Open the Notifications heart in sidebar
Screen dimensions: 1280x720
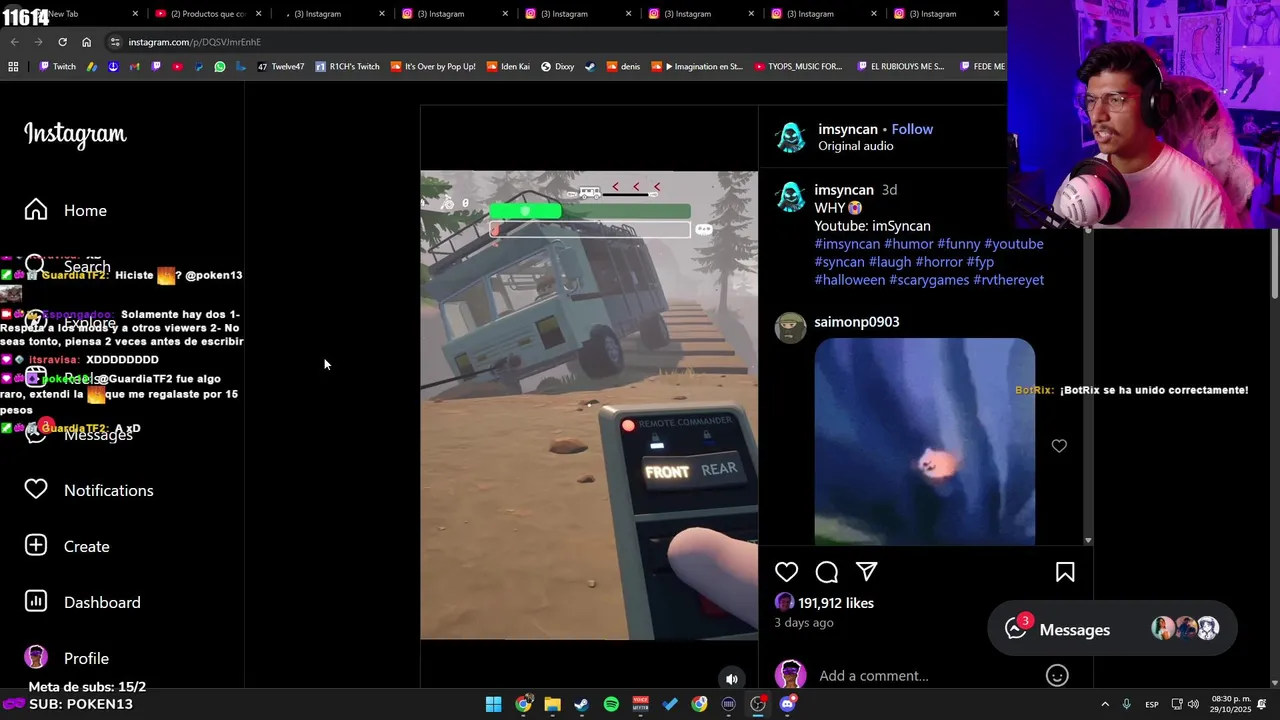click(36, 490)
